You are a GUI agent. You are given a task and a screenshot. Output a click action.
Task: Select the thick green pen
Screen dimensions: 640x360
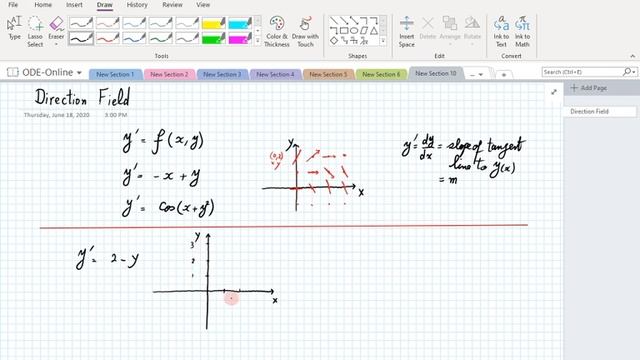[x=161, y=38]
